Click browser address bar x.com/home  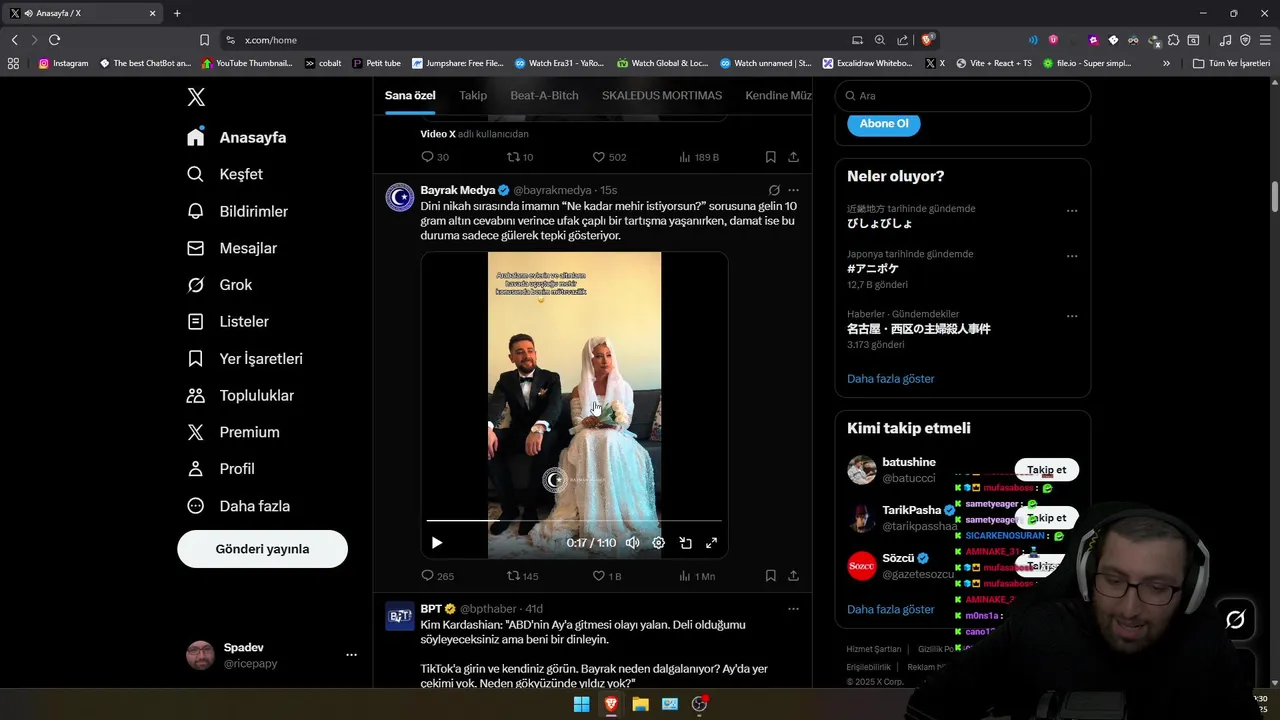[271, 40]
